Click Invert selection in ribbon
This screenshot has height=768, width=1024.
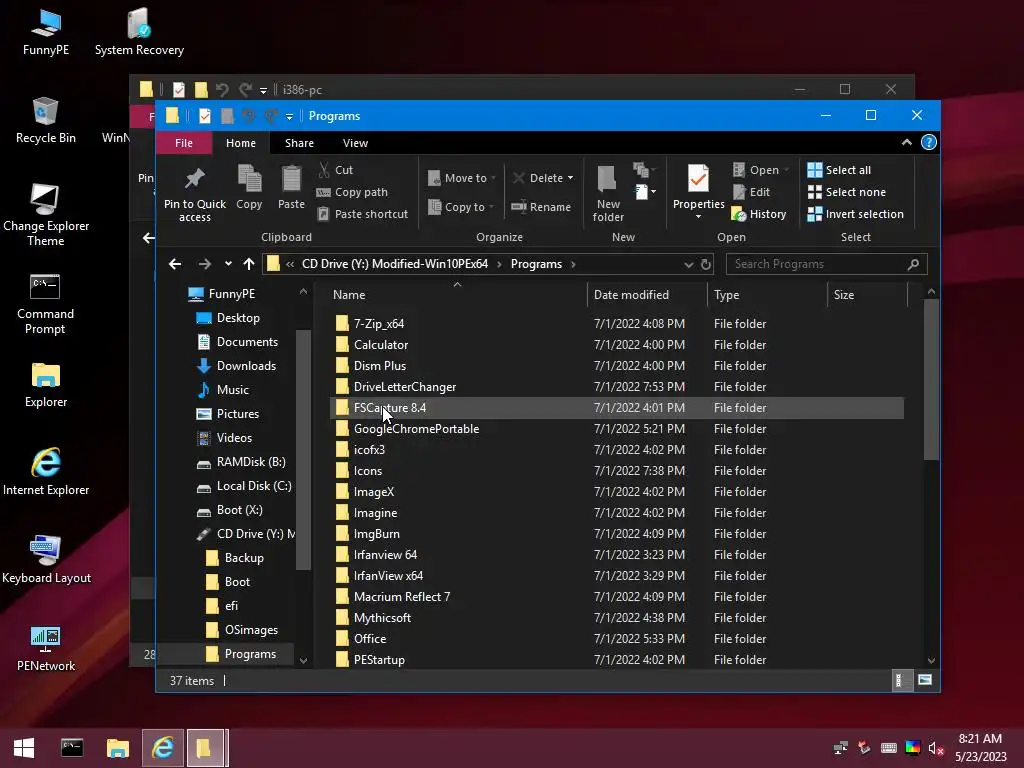coord(856,214)
